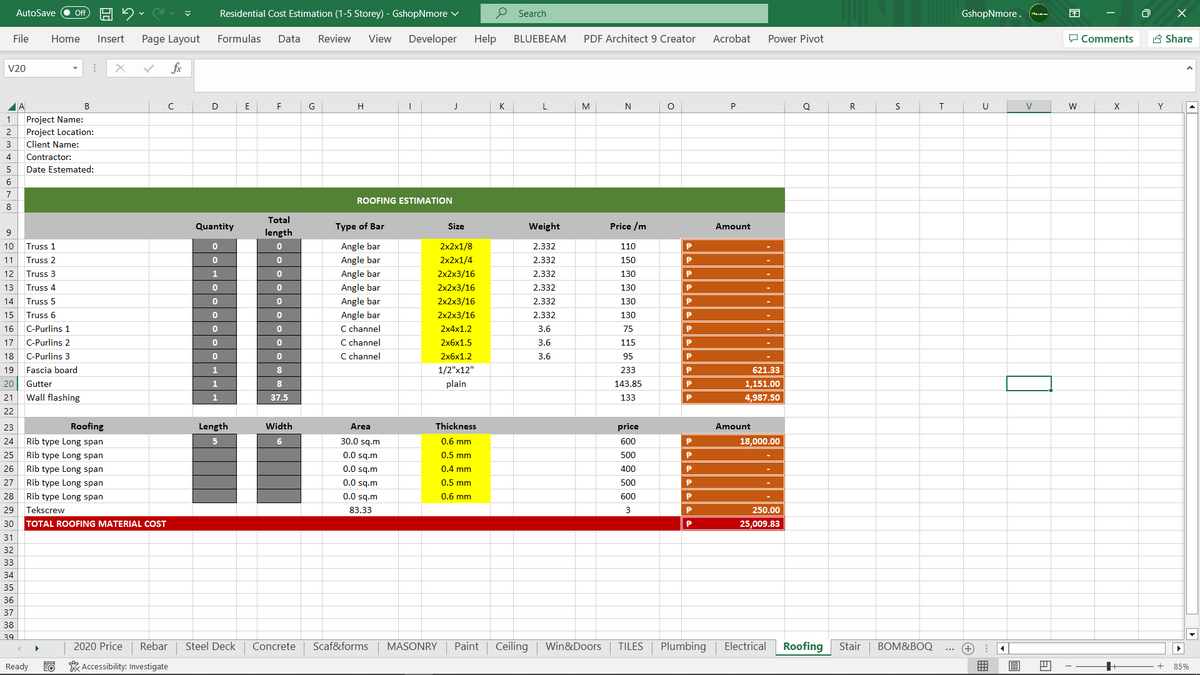Switch to the BOM&BOQ sheet tab

(x=903, y=647)
